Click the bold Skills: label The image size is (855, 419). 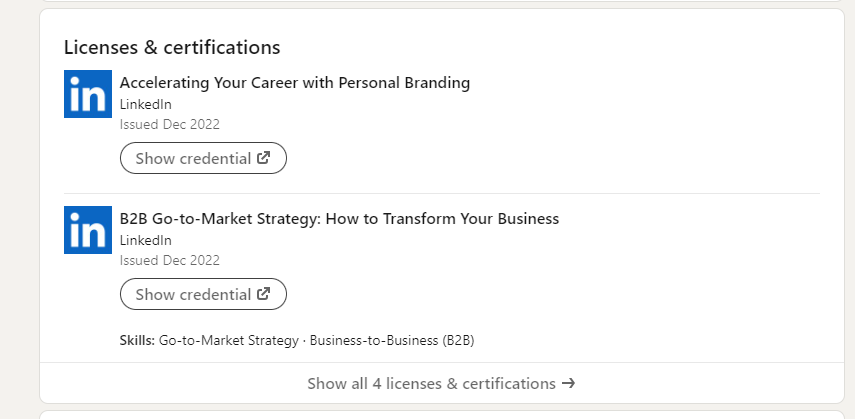(137, 340)
